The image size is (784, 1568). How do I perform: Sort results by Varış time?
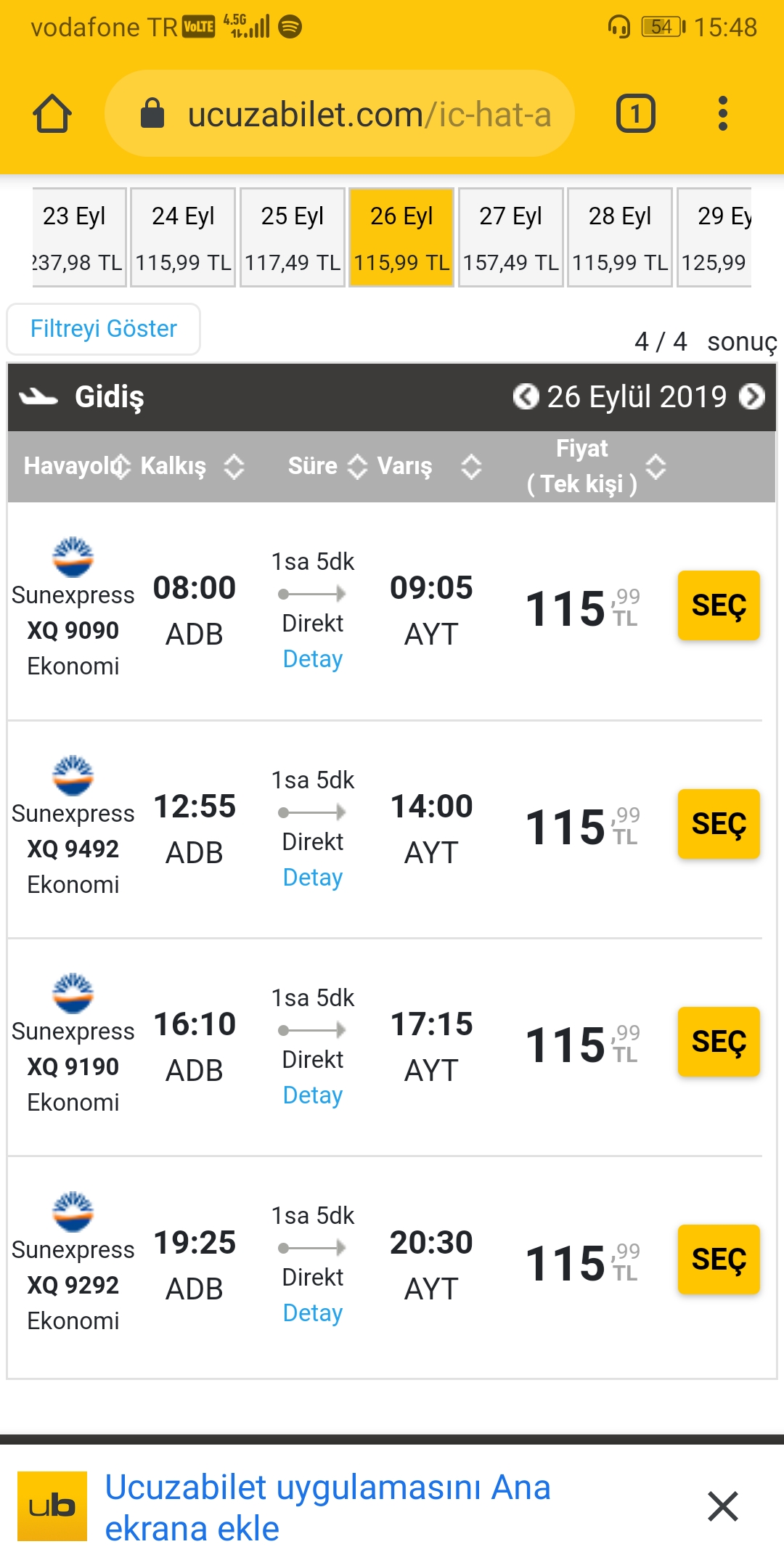click(x=471, y=466)
